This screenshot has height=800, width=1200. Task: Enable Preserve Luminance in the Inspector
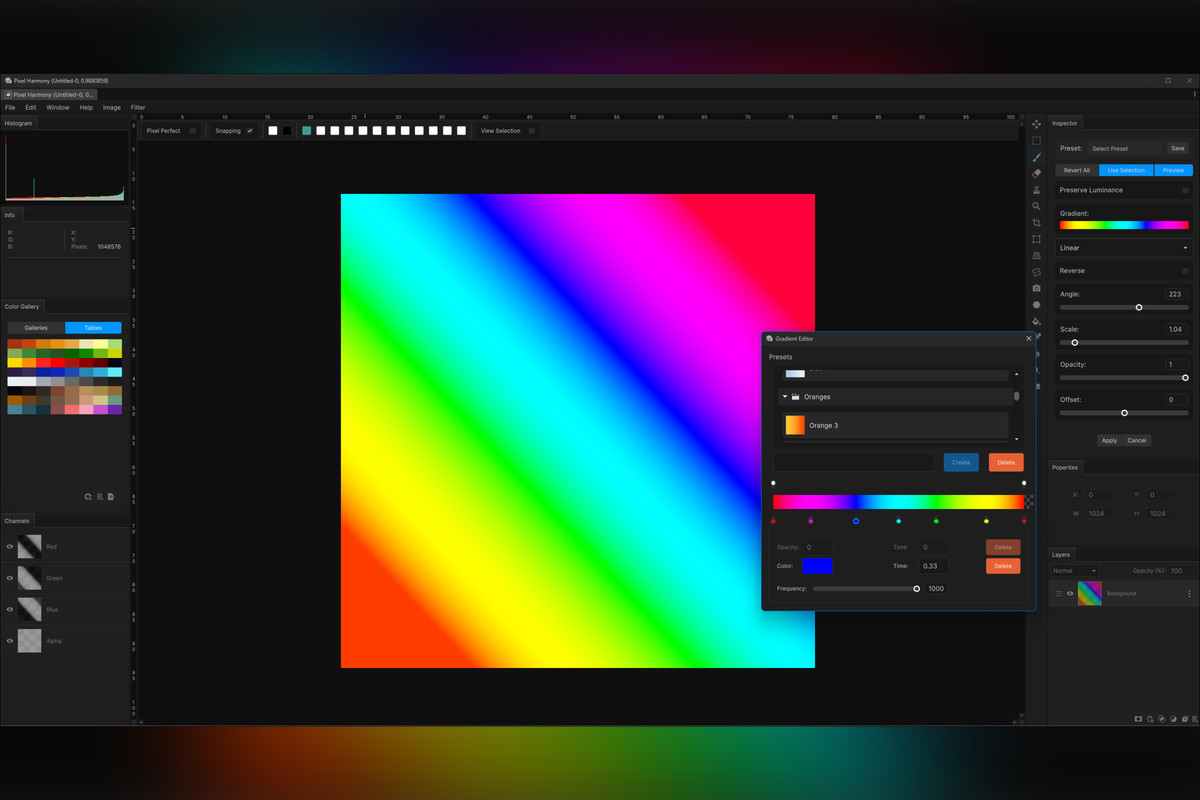[1186, 190]
